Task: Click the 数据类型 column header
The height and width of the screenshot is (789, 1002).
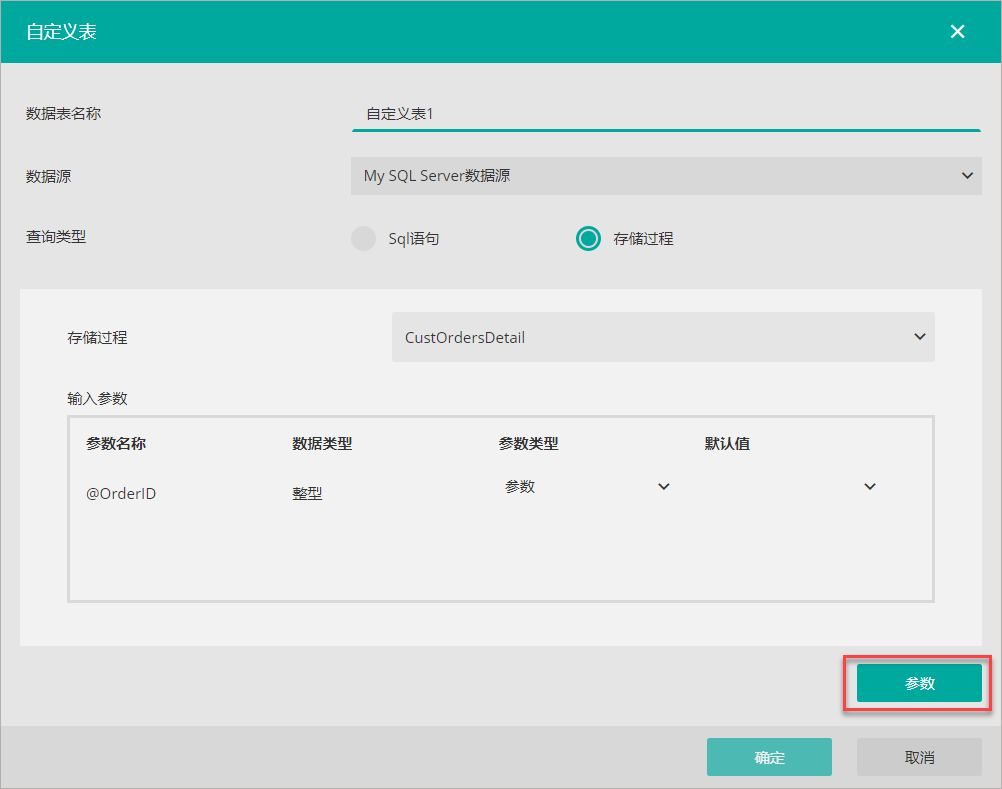Action: pyautogui.click(x=322, y=444)
